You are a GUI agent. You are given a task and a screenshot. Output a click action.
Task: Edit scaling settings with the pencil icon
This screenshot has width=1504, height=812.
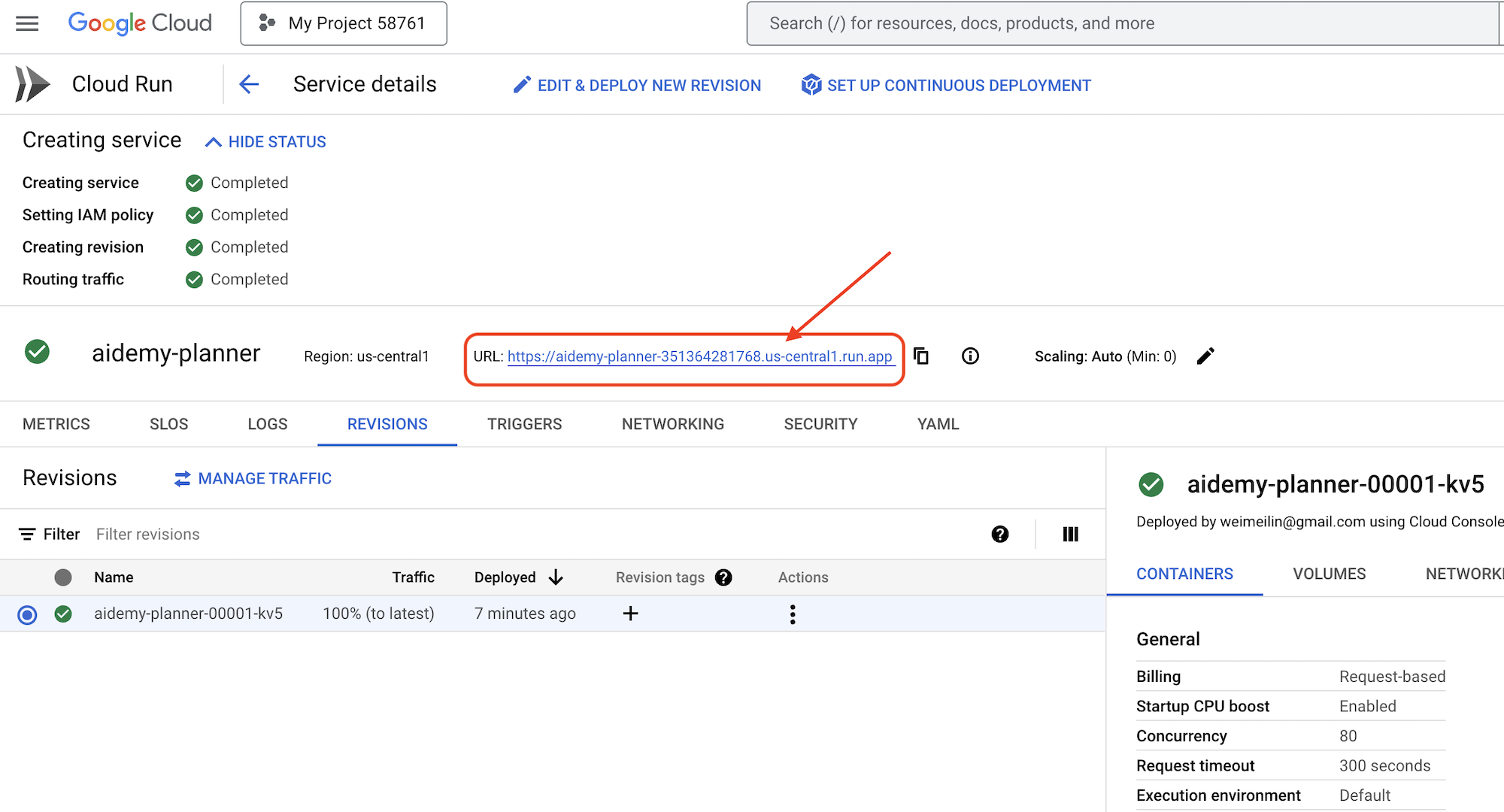(x=1206, y=356)
